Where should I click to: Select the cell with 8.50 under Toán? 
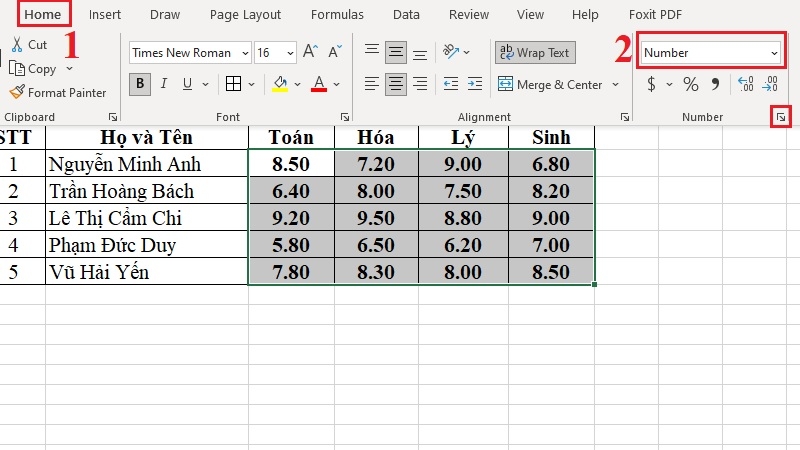(291, 164)
